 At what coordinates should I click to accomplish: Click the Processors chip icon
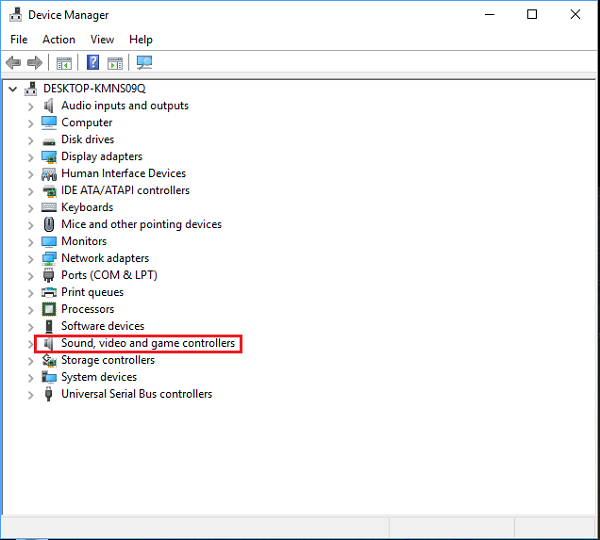pos(49,309)
